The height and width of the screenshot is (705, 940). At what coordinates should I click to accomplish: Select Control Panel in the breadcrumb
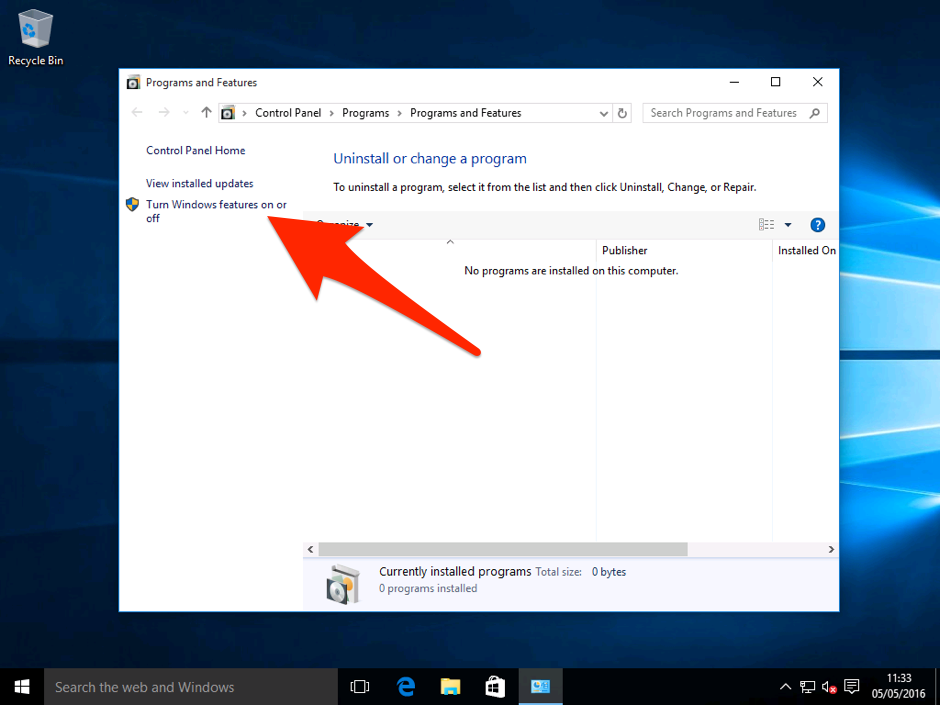[x=288, y=113]
